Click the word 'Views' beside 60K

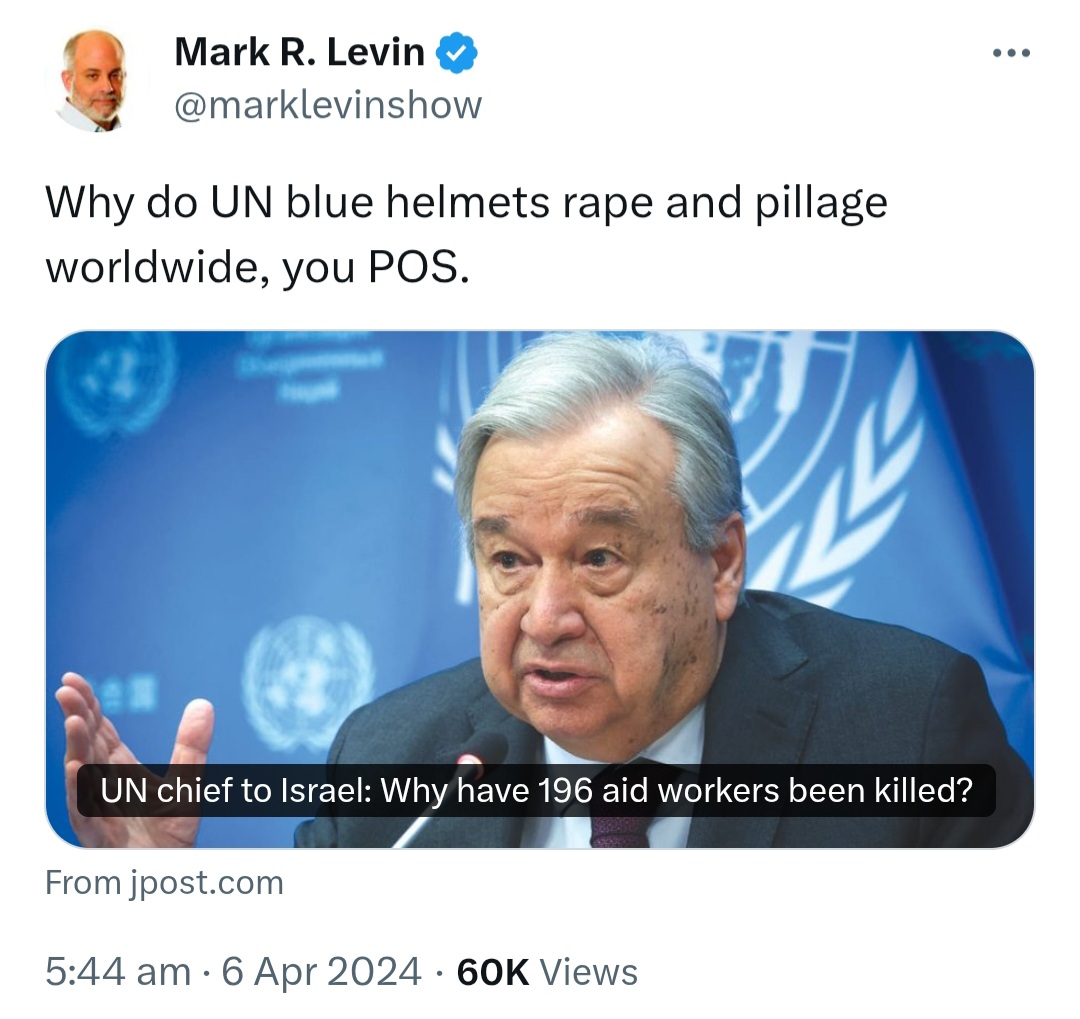588,971
